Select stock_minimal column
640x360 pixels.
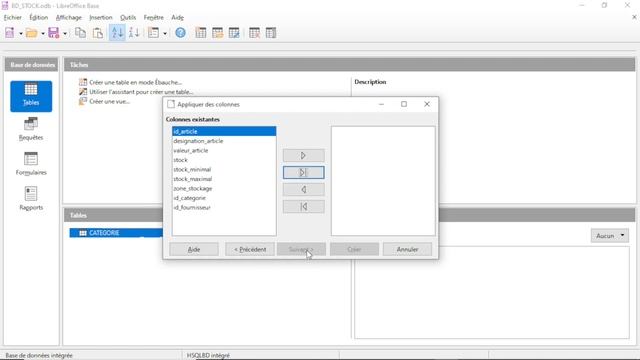coord(224,169)
